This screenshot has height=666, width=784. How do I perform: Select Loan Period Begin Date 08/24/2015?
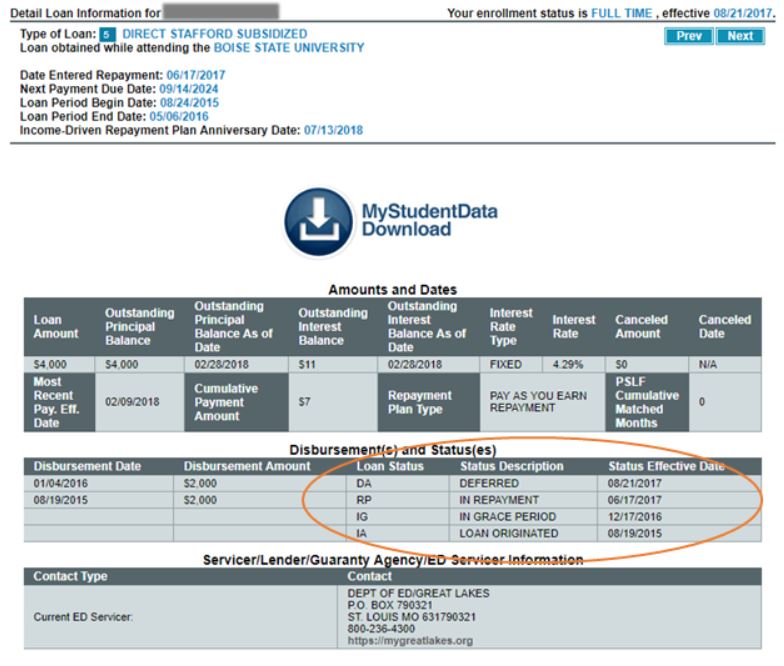click(190, 103)
